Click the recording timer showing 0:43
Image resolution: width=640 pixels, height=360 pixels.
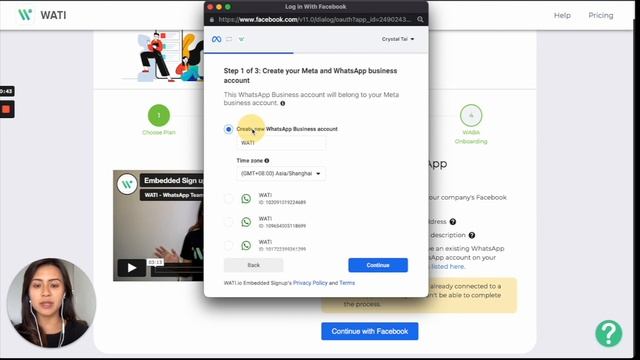click(x=6, y=91)
